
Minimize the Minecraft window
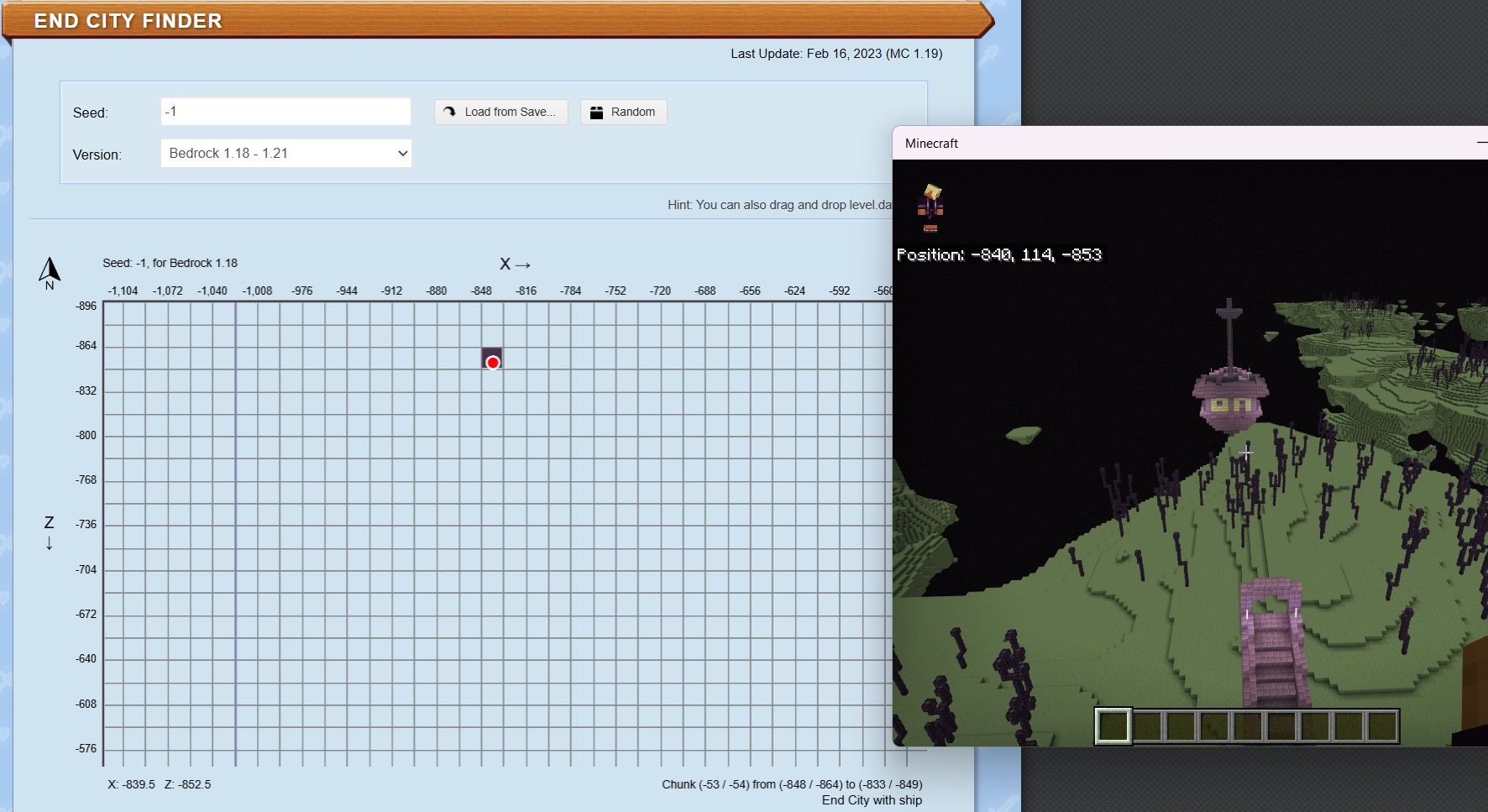(1481, 144)
